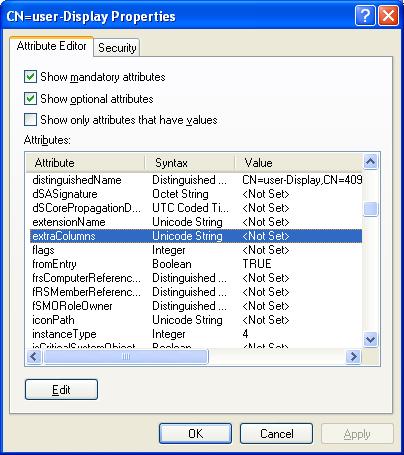
Task: Click the horizontal scrollbar thumb
Action: (x=126, y=357)
